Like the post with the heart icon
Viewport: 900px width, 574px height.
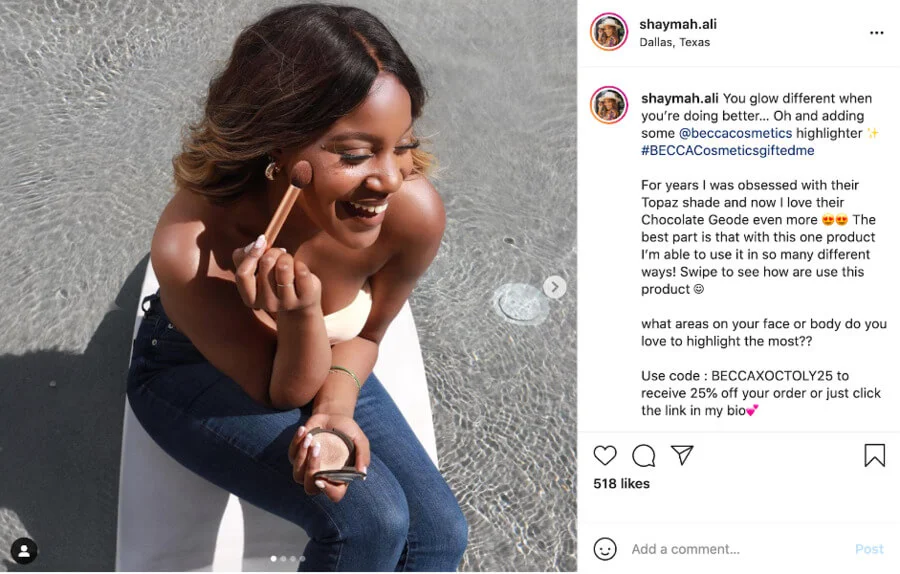(x=605, y=456)
